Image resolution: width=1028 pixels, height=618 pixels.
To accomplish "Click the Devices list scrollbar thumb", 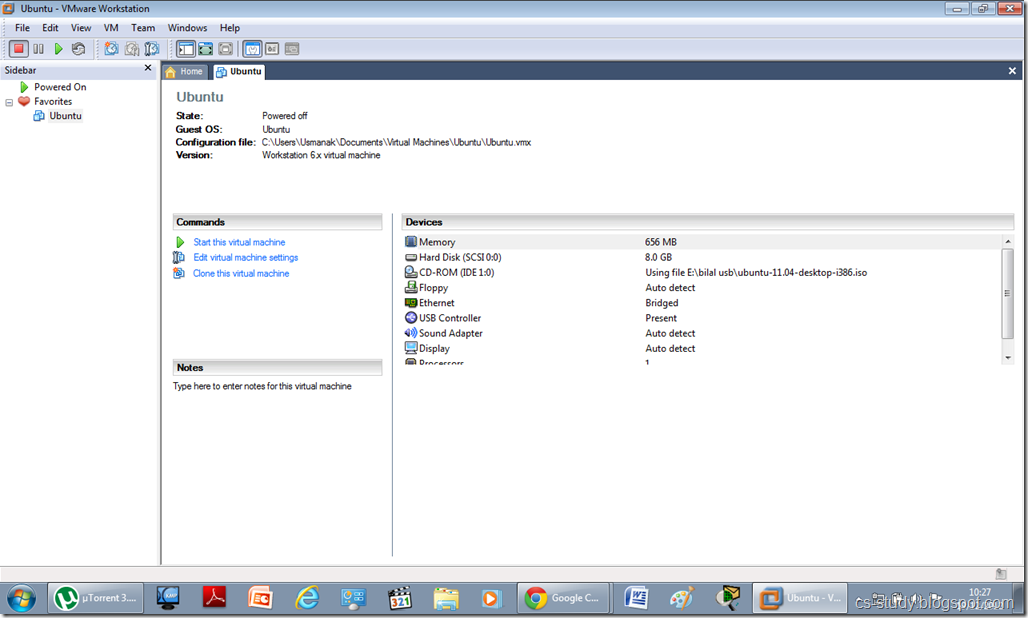I will tap(1008, 294).
